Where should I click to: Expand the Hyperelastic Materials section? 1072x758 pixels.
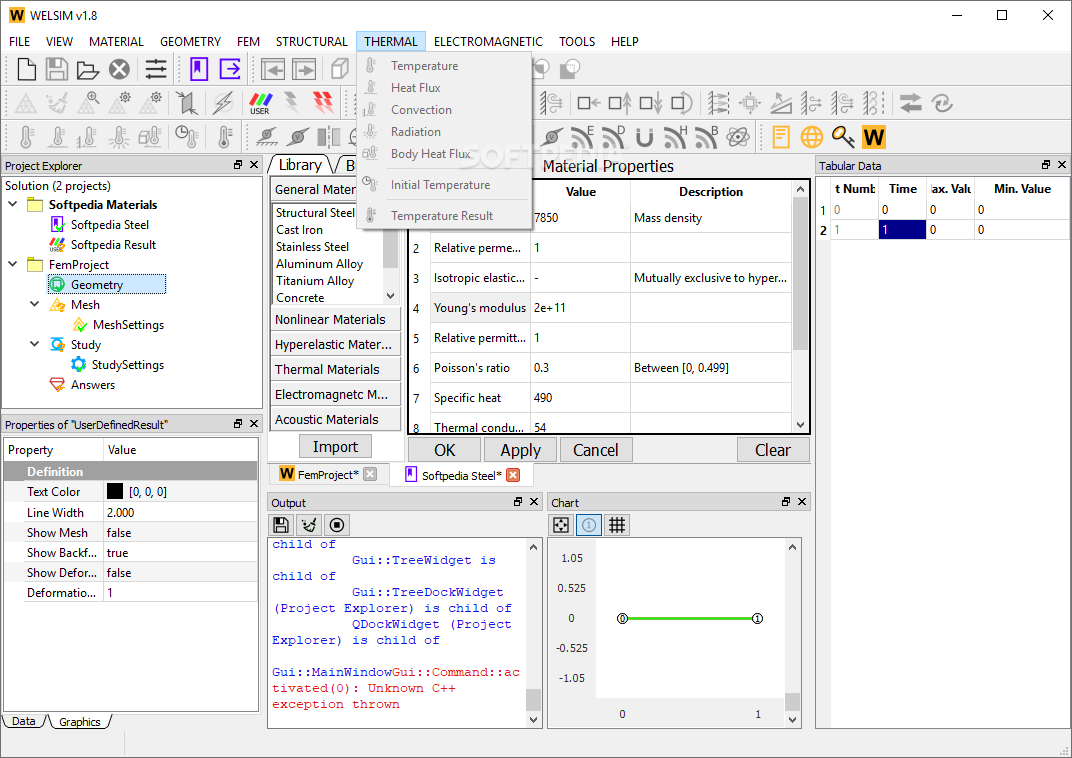click(335, 344)
